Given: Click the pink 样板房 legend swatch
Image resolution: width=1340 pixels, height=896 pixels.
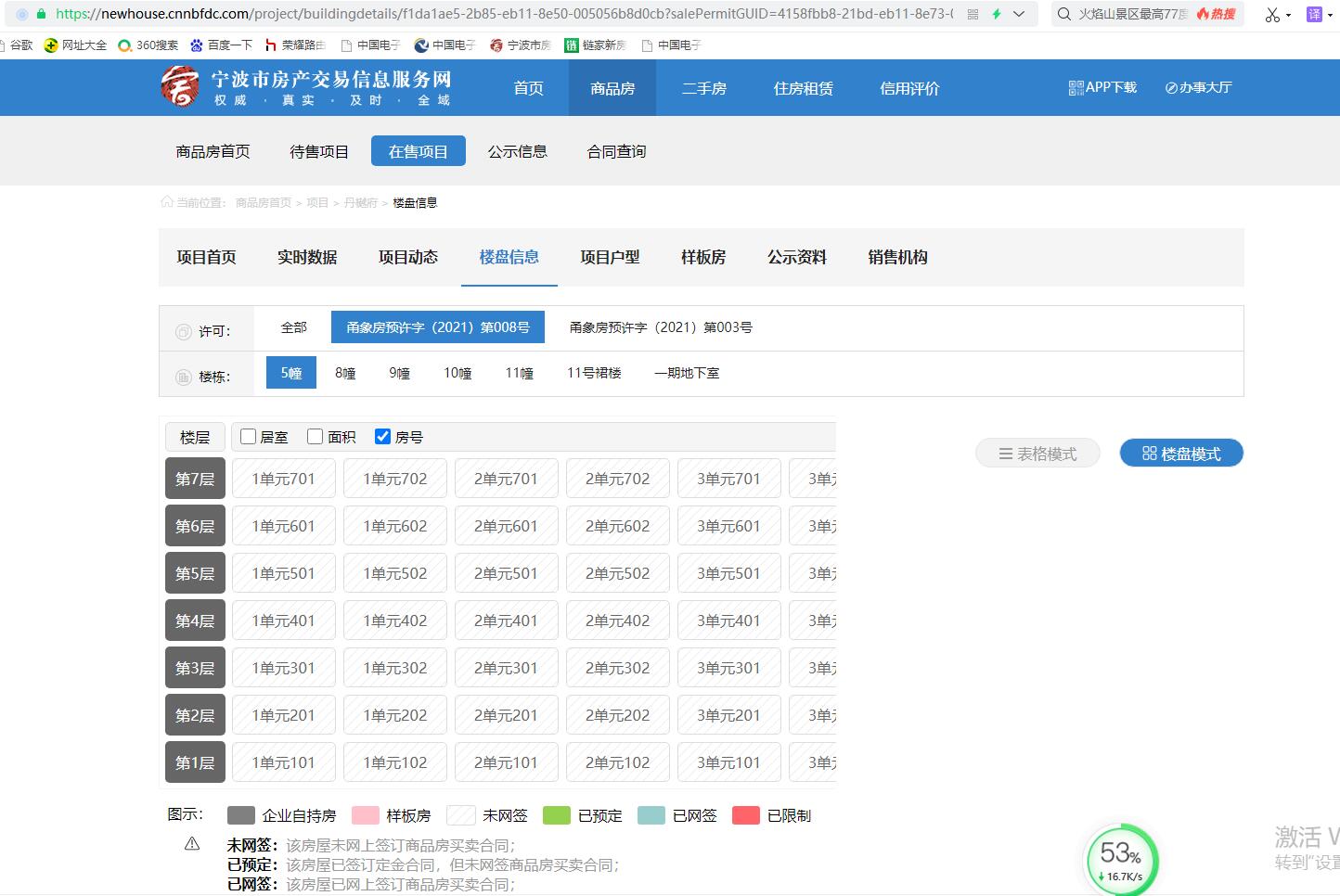Looking at the screenshot, I should click(366, 815).
